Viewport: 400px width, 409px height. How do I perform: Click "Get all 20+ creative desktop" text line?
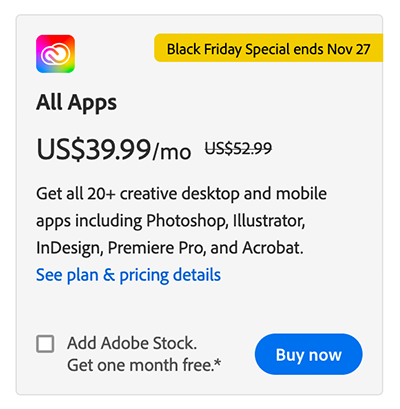click(x=138, y=194)
